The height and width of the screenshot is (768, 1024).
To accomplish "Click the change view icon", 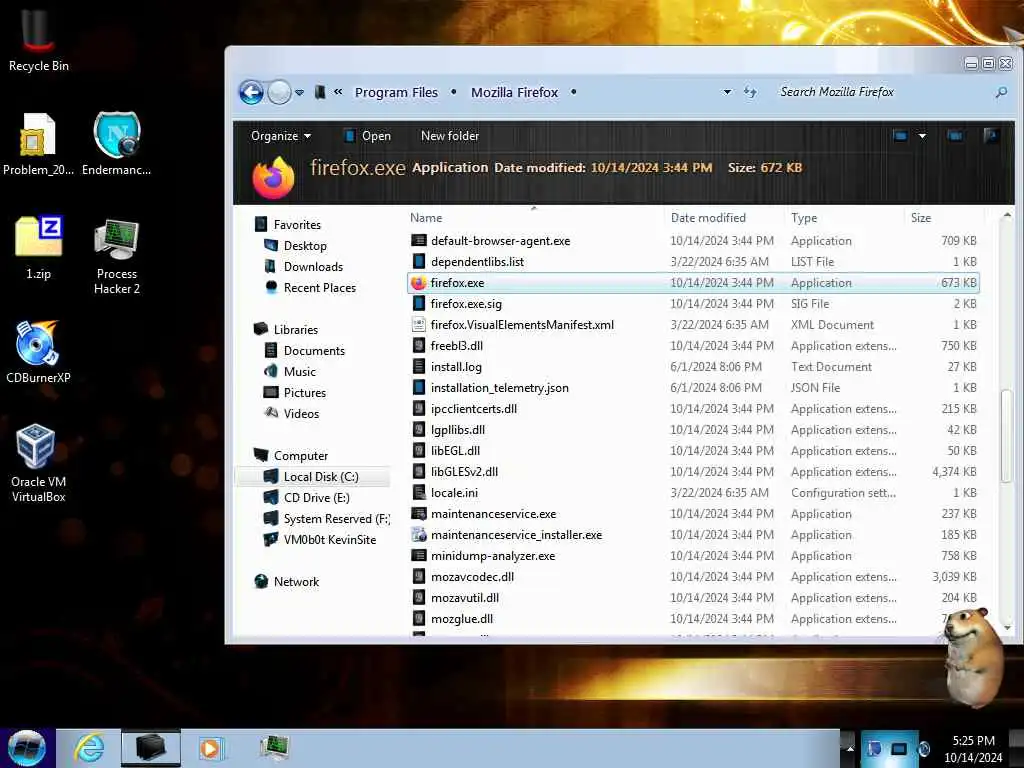I will (x=901, y=136).
